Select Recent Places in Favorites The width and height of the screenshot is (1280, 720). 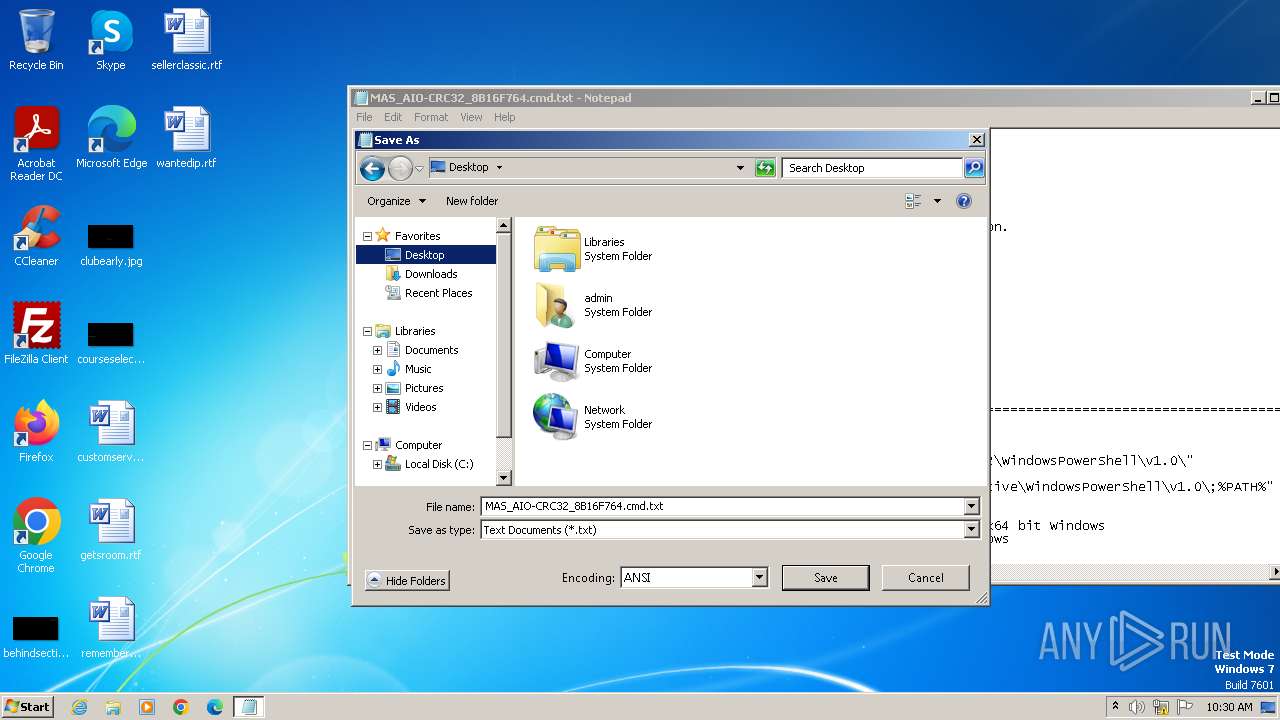click(438, 293)
